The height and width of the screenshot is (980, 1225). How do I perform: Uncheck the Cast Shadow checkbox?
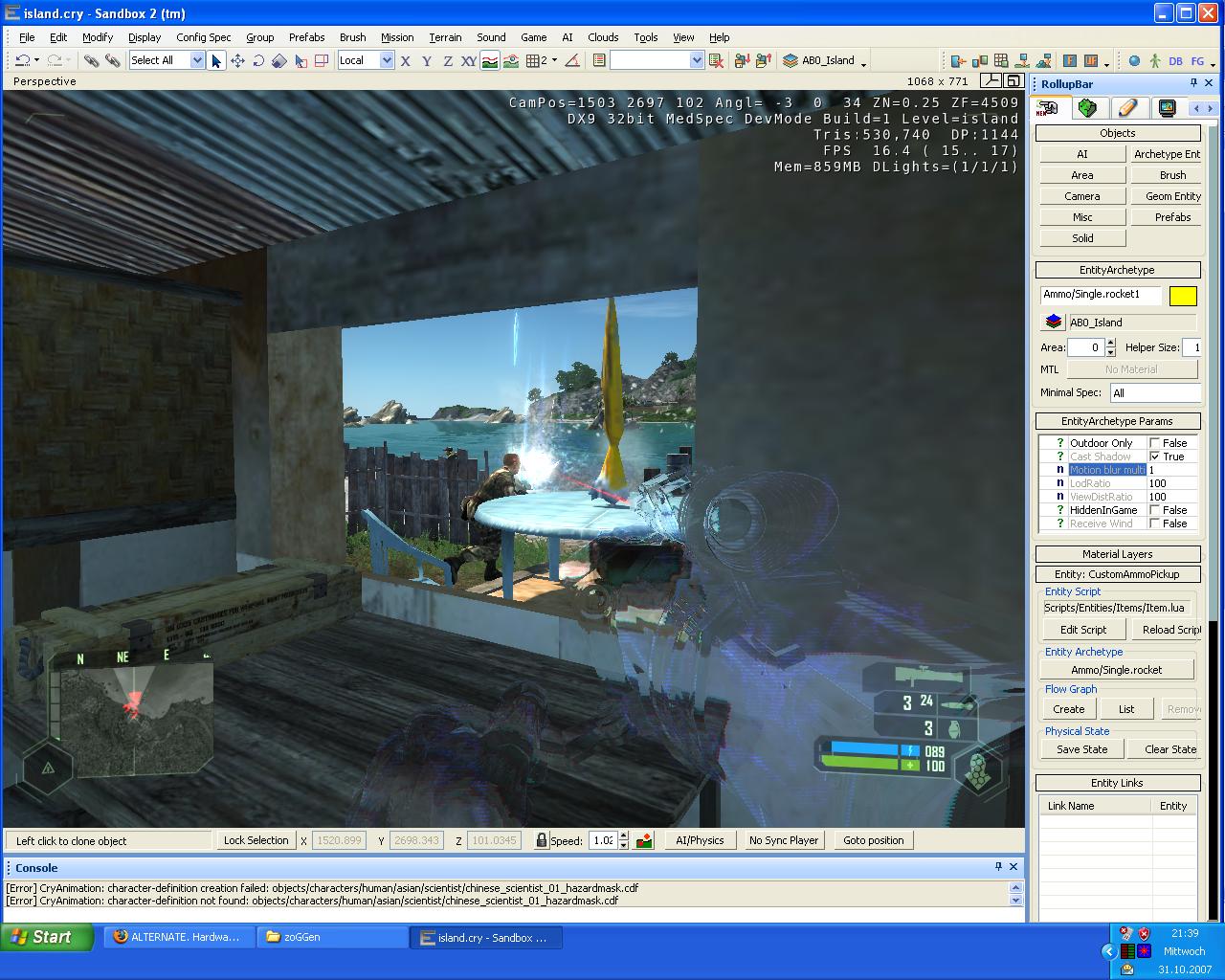[1155, 457]
